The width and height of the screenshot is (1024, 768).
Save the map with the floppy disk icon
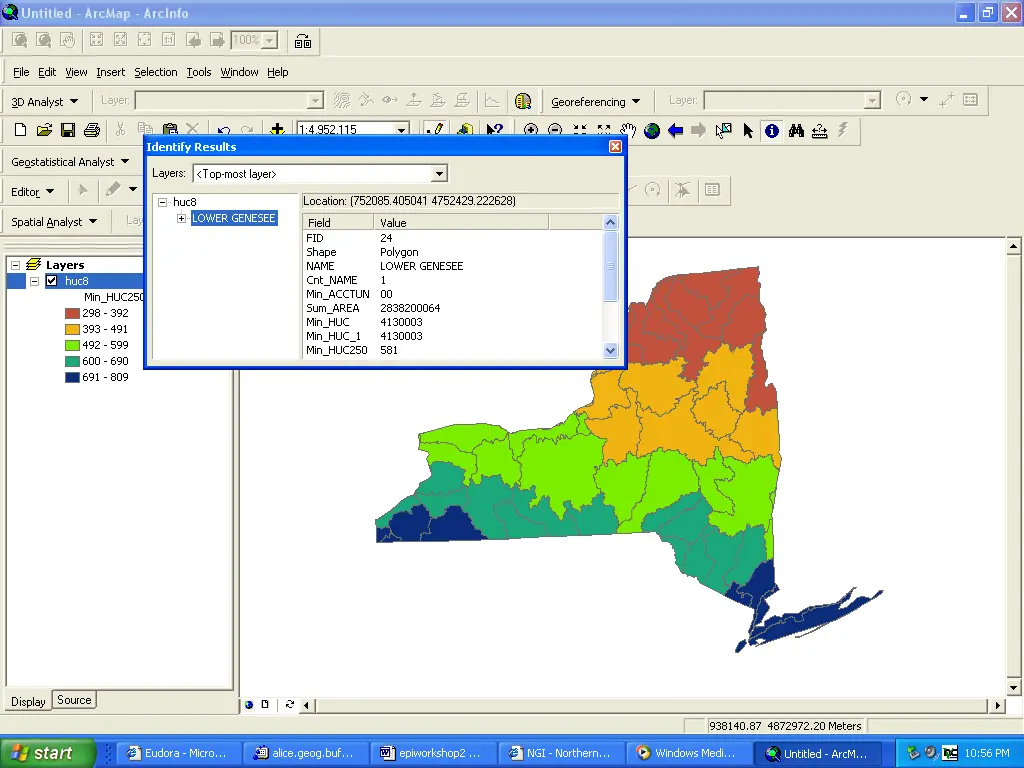[68, 130]
